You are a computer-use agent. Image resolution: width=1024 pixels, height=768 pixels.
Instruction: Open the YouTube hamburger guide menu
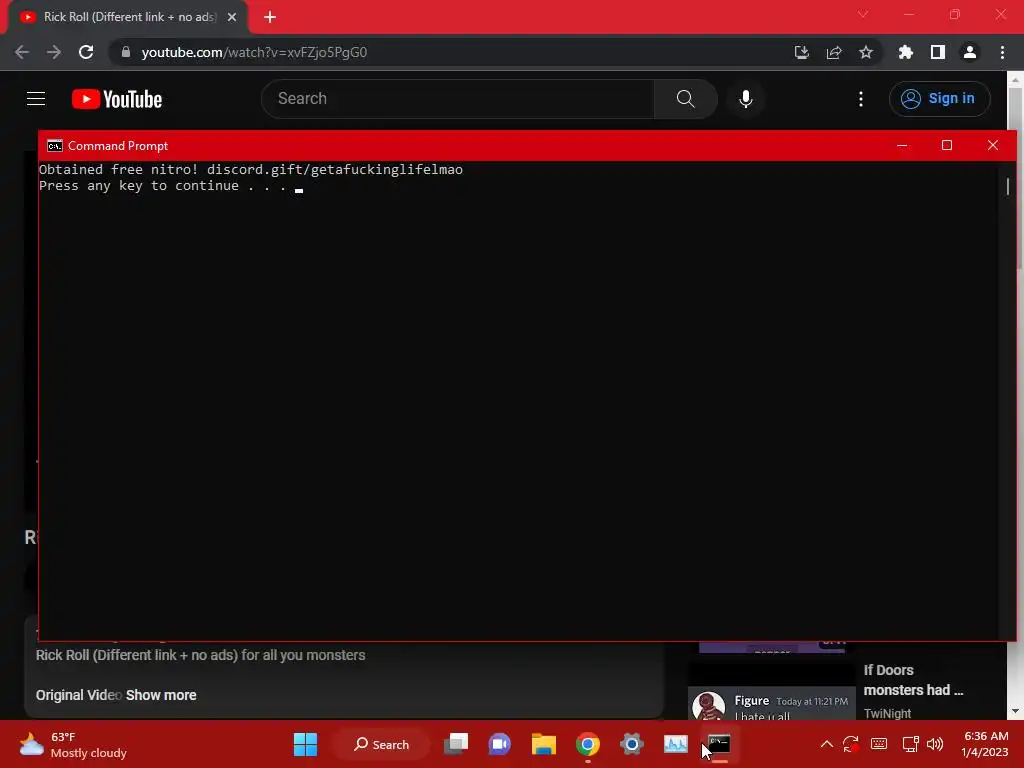pyautogui.click(x=36, y=99)
